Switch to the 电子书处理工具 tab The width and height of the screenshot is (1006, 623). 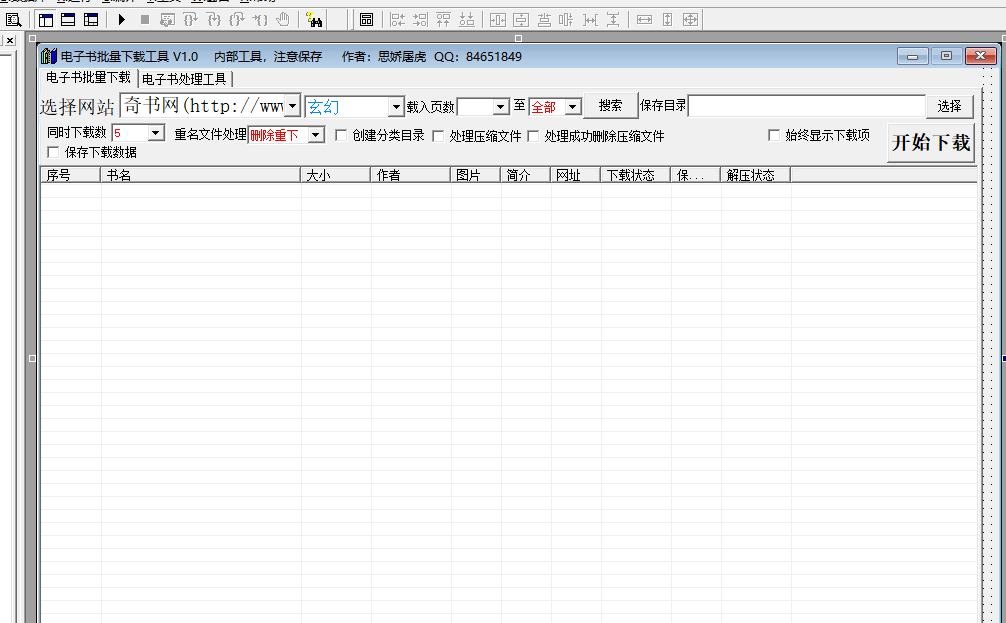pos(185,78)
